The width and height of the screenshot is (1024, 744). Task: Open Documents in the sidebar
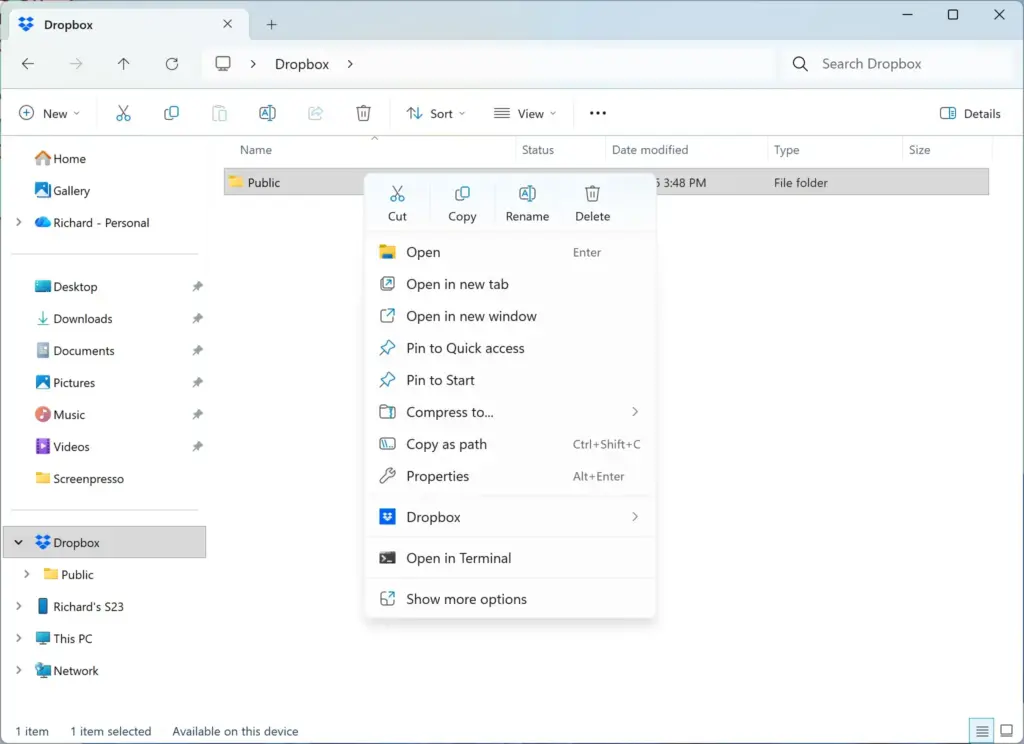point(84,351)
